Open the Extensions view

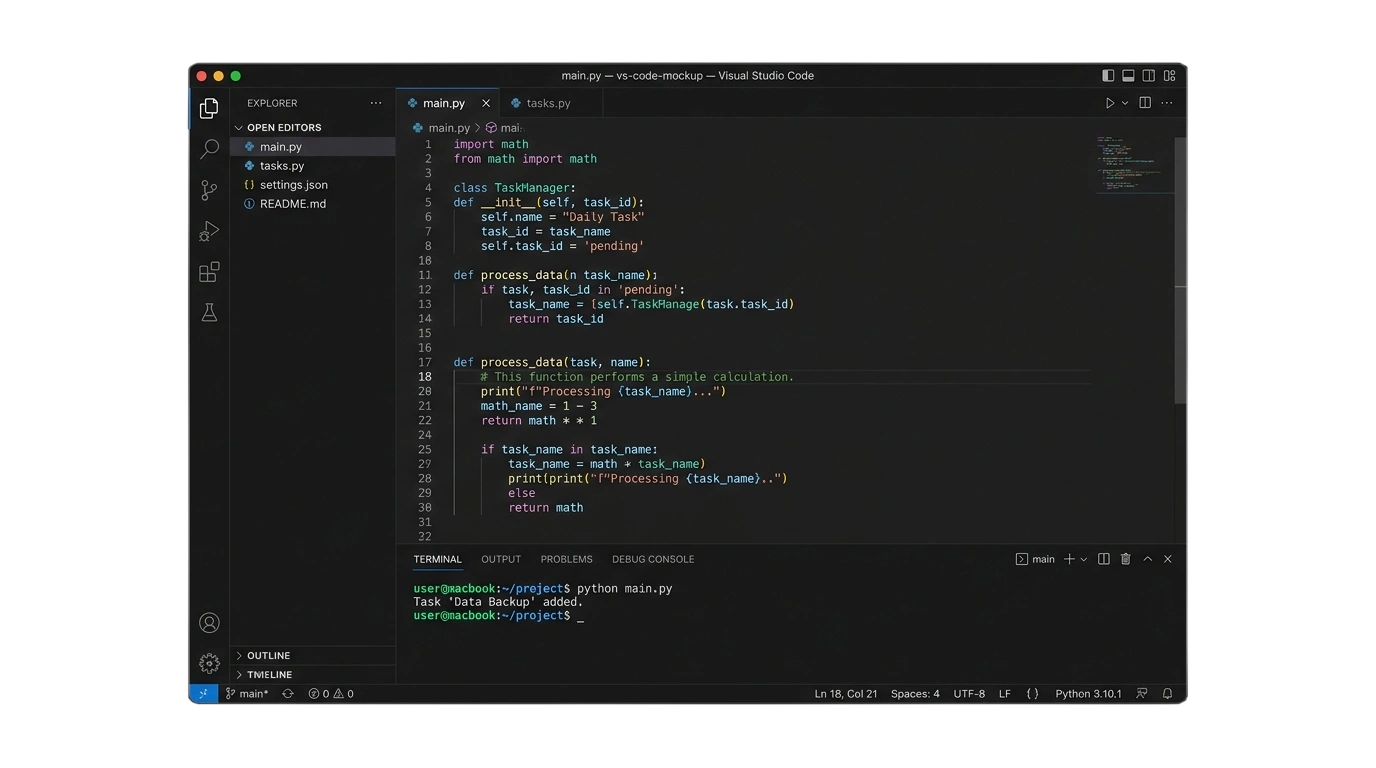pos(209,271)
